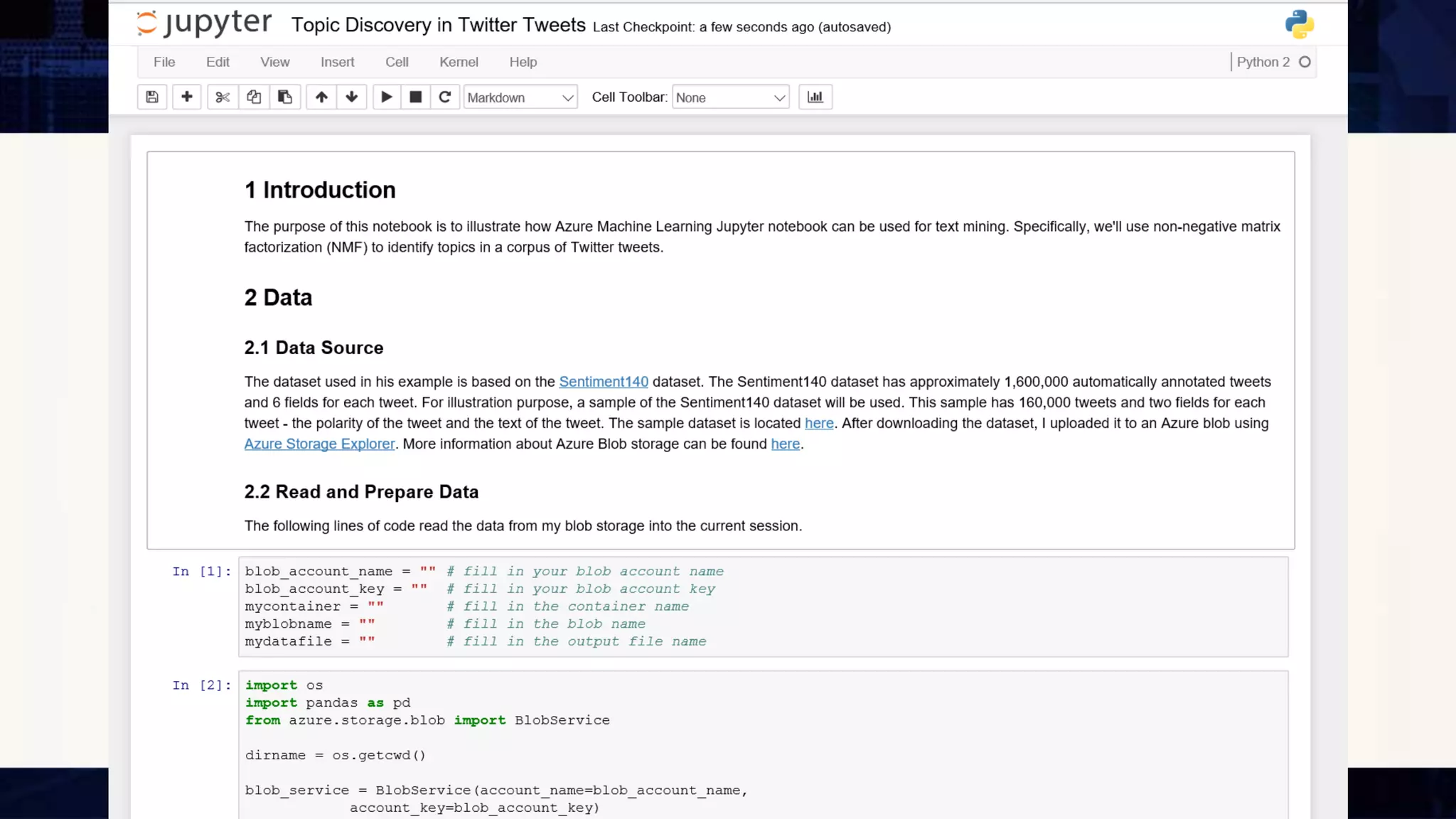The height and width of the screenshot is (819, 1456).
Task: Insert a cell below with plus icon
Action: [186, 97]
